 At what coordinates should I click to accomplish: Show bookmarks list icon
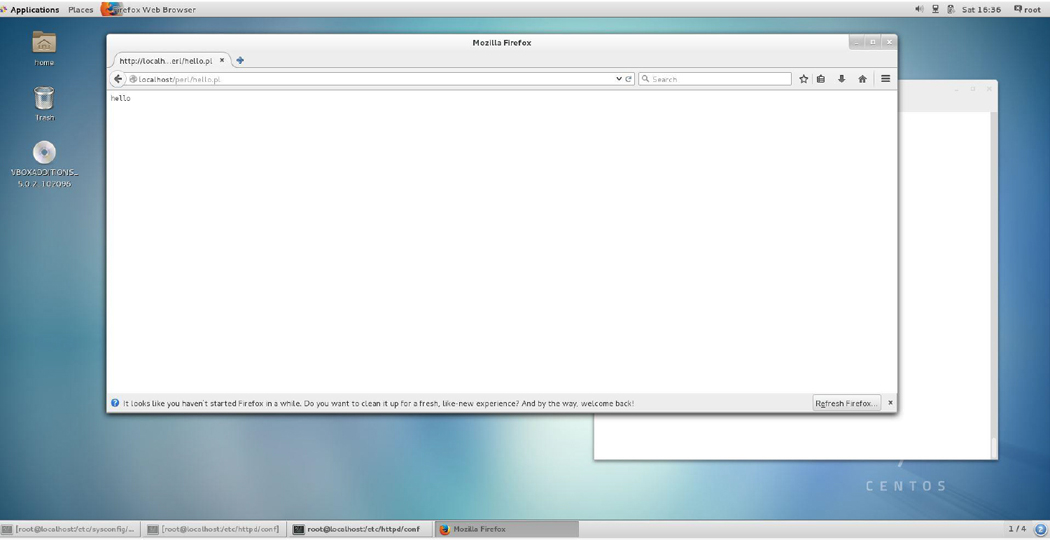[821, 79]
